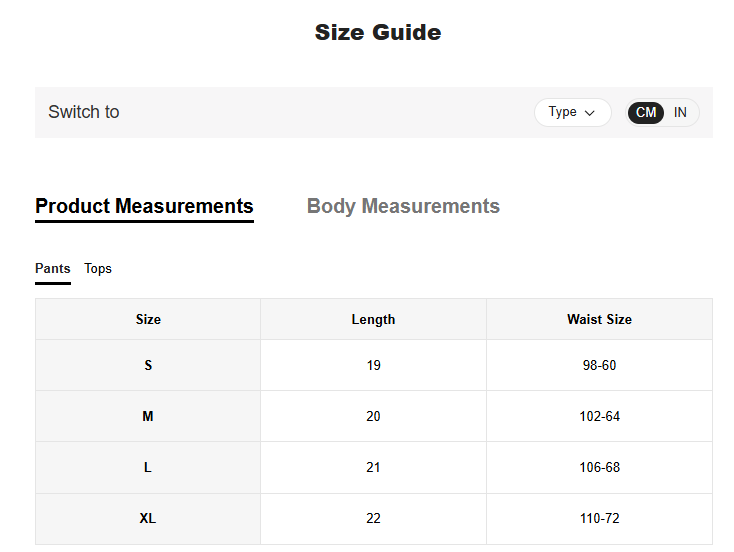Select the L size row label

tap(148, 467)
